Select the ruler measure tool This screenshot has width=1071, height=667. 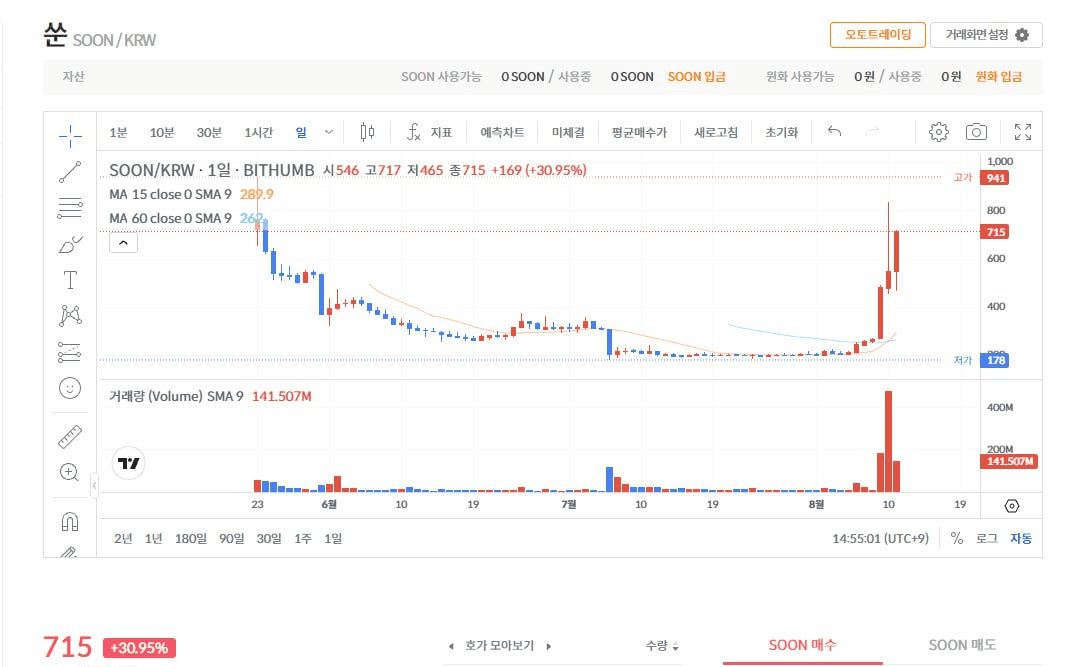70,436
